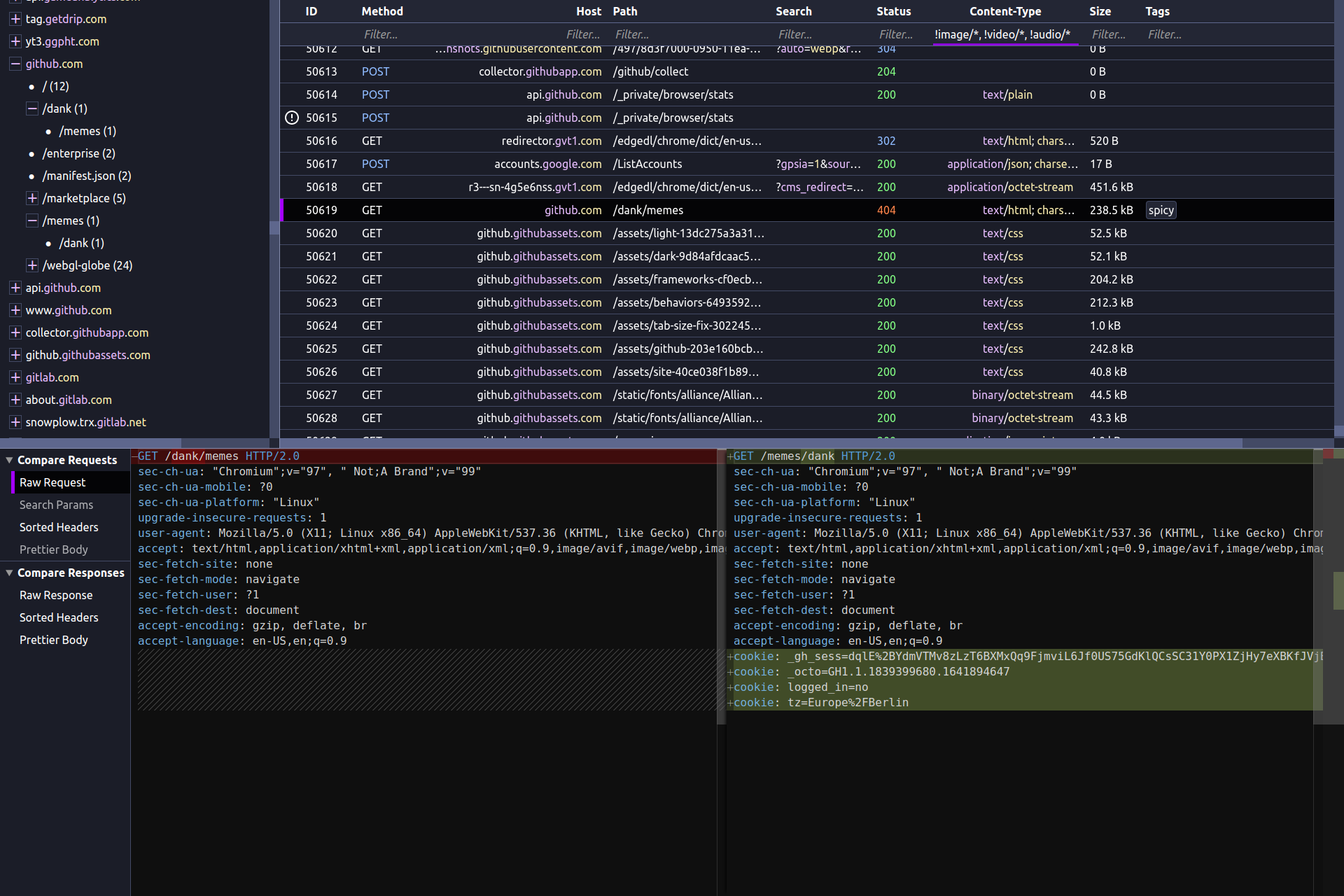
Task: Collapse the /memes (1) tree node
Action: (31, 220)
